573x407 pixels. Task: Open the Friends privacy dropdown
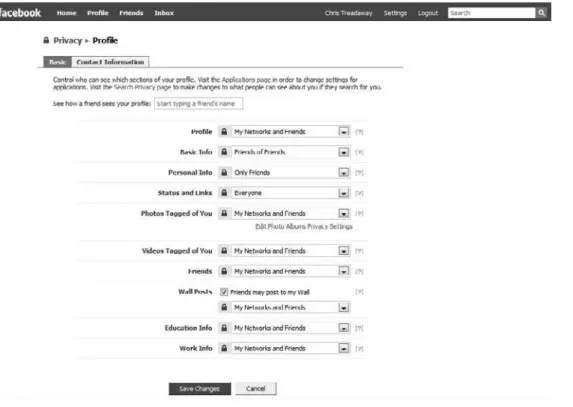tap(291, 271)
